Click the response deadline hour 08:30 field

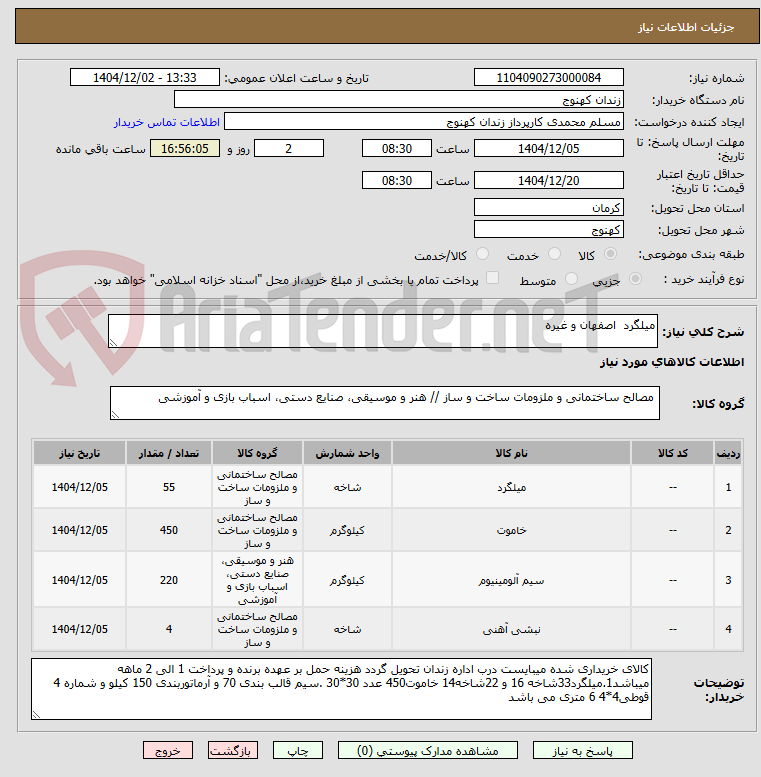(x=397, y=148)
